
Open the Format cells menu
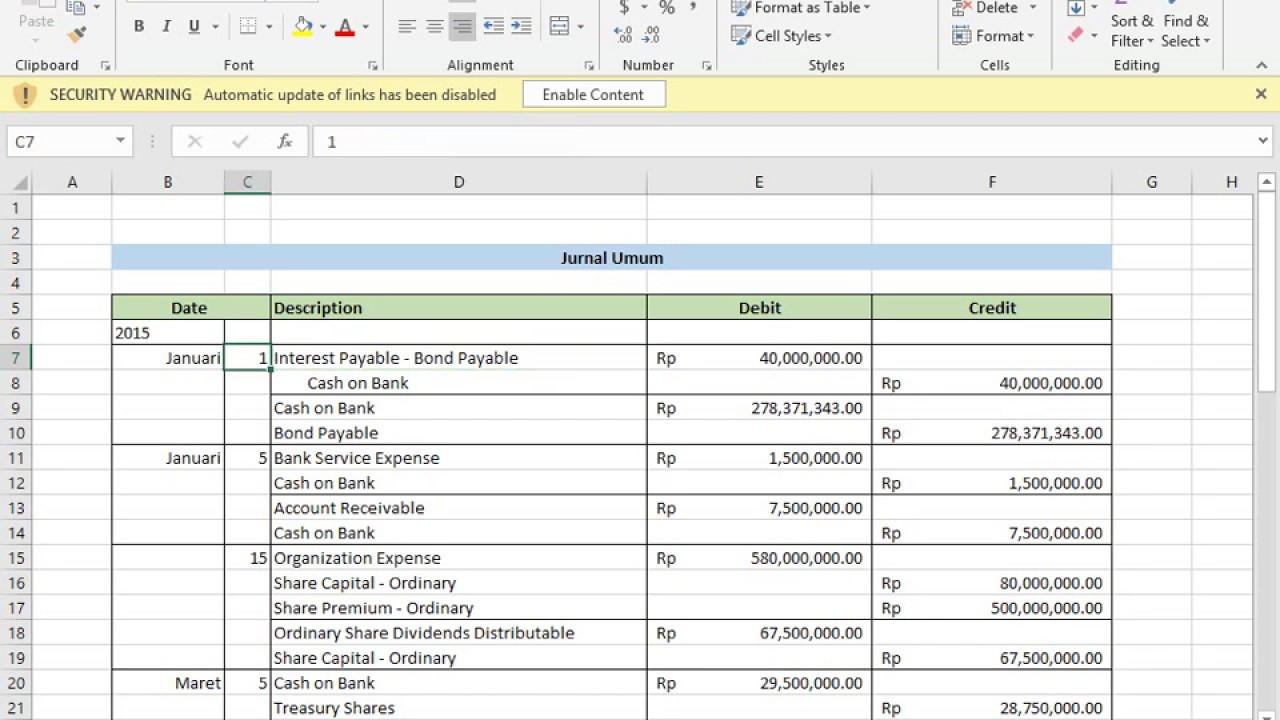pos(995,36)
